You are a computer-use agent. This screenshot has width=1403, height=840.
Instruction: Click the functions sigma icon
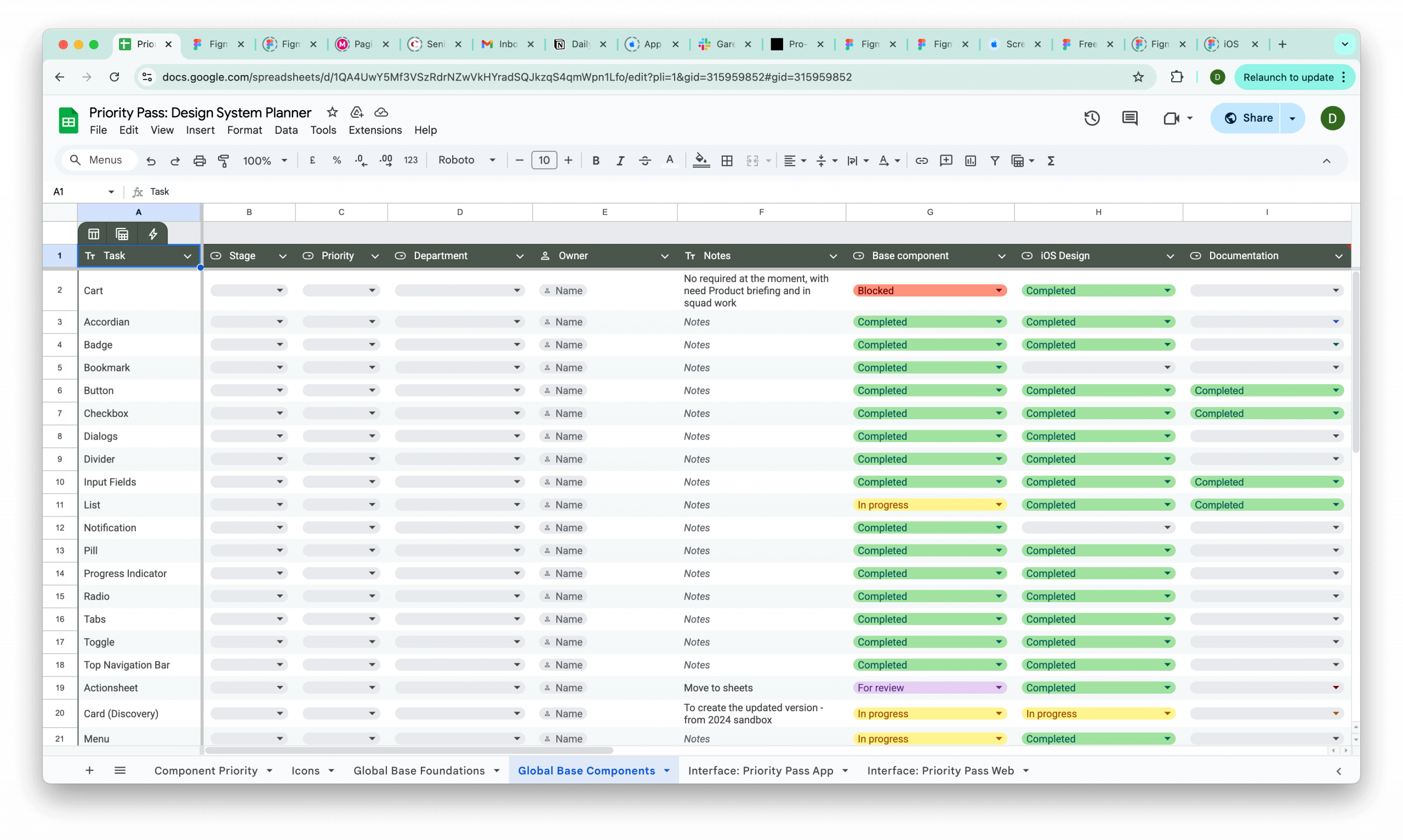pyautogui.click(x=1051, y=161)
